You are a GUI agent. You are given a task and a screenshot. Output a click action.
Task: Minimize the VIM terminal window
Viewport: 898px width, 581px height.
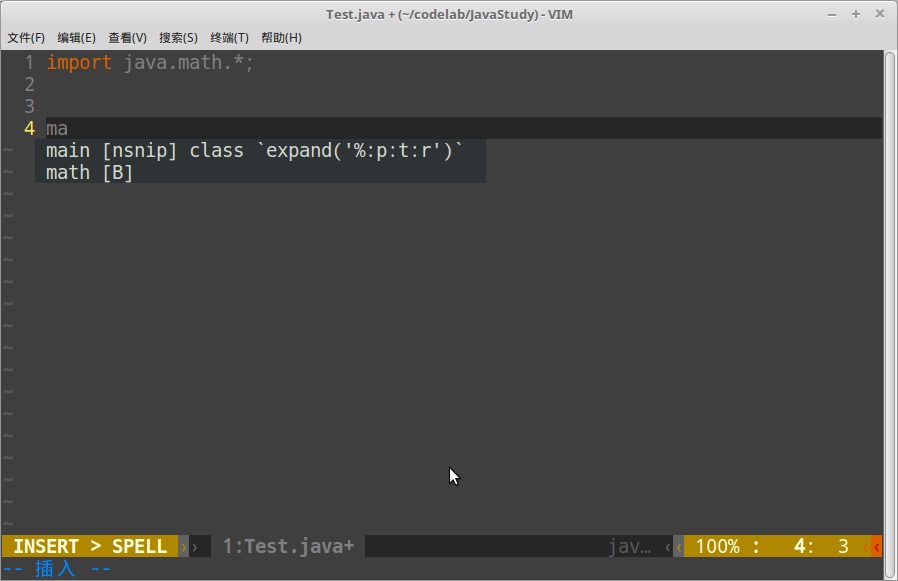(x=832, y=14)
